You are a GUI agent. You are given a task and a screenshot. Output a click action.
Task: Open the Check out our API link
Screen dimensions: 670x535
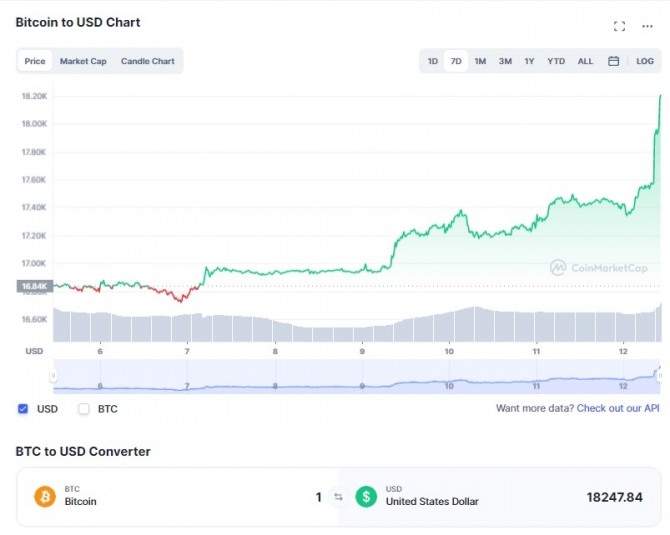tap(618, 408)
